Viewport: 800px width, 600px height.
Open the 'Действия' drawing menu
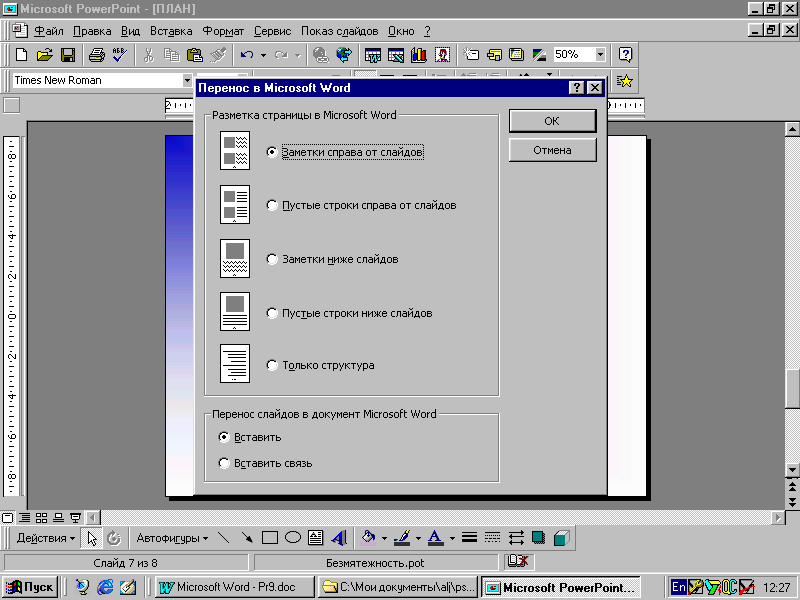click(46, 538)
